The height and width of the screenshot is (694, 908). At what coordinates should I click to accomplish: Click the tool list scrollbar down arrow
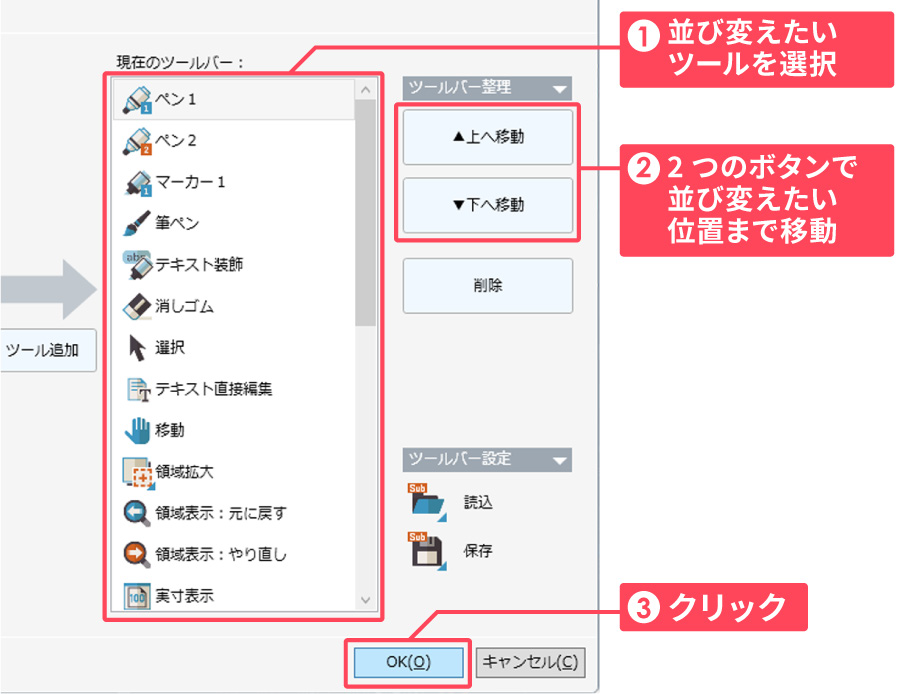coord(365,600)
